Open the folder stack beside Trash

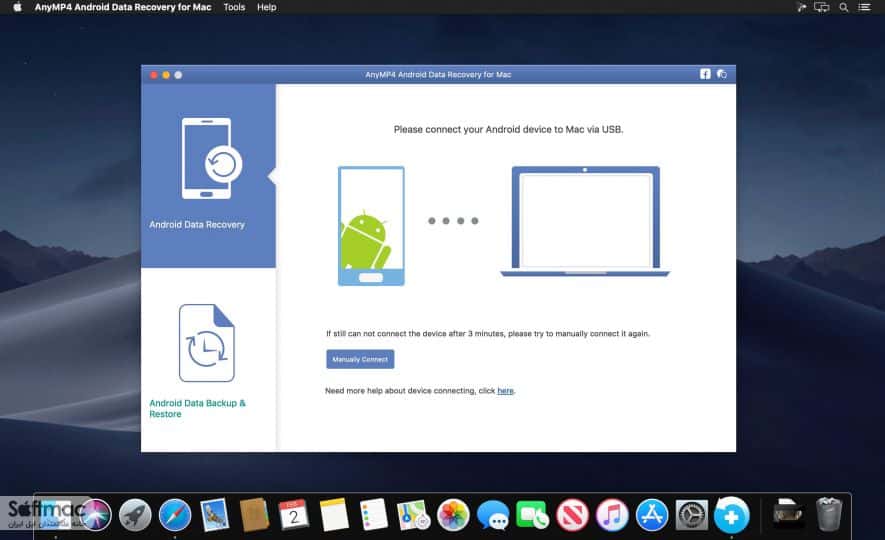tap(788, 512)
